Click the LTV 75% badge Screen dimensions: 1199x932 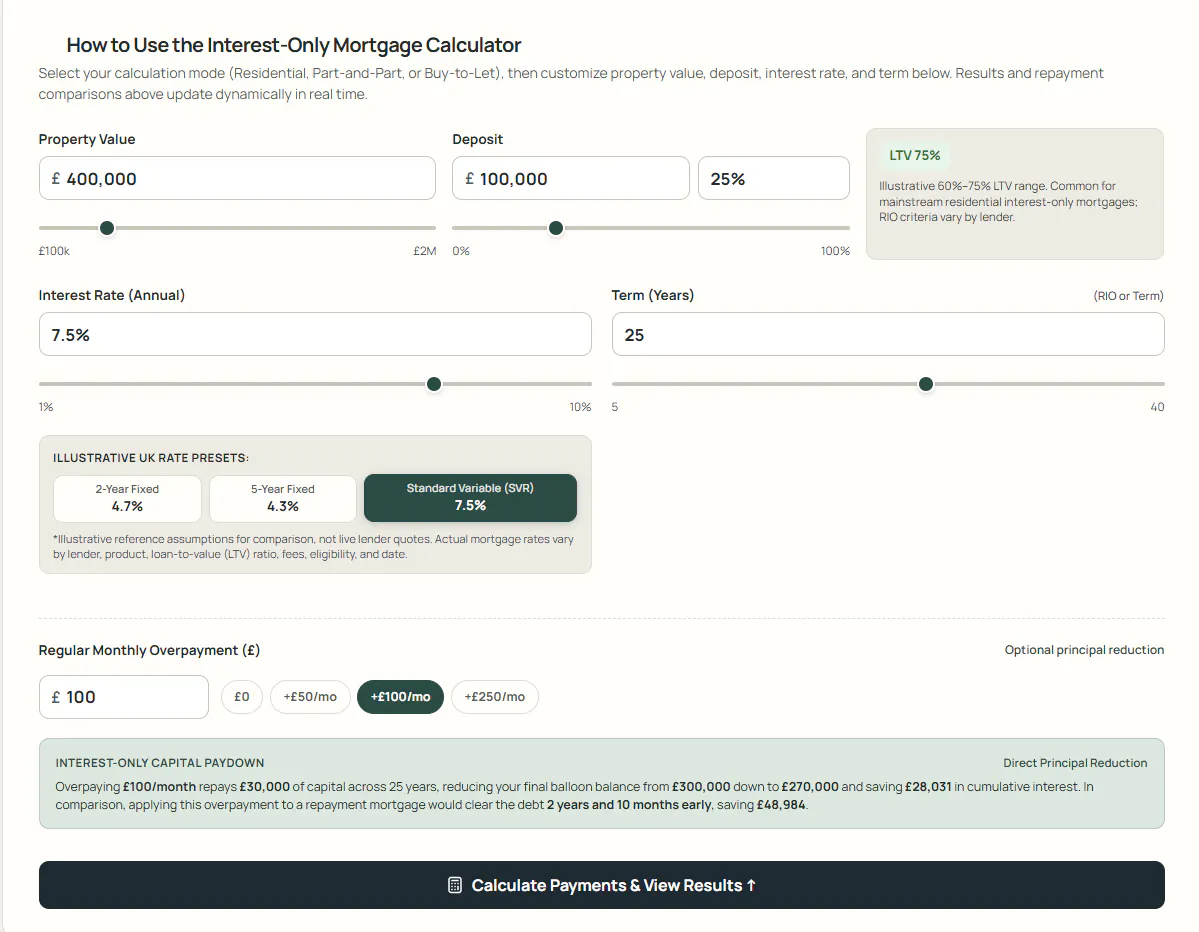pyautogui.click(x=915, y=155)
